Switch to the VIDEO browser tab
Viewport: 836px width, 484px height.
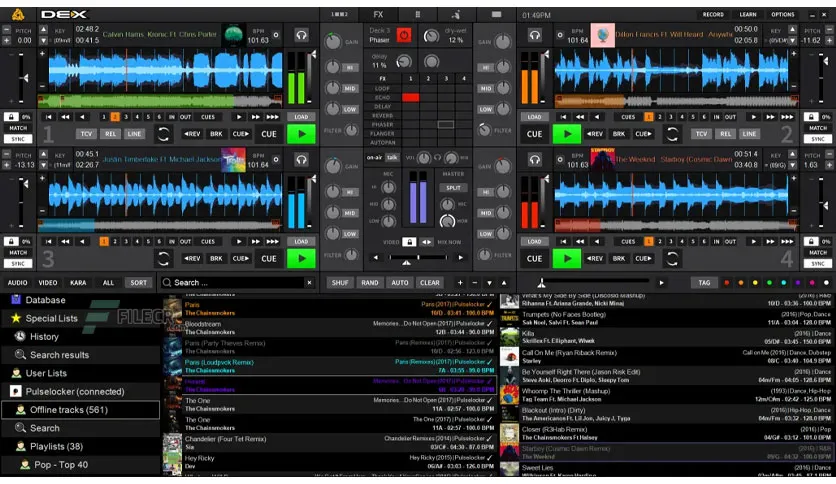pos(48,283)
